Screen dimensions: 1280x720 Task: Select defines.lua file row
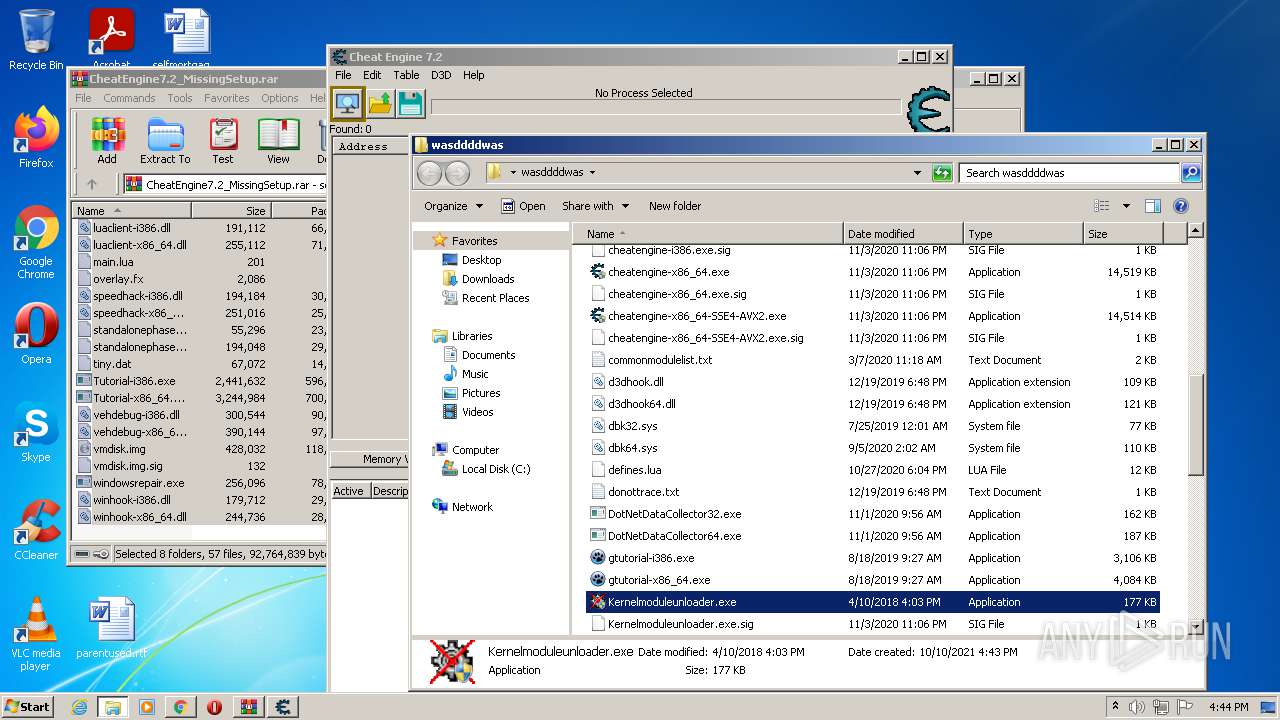pyautogui.click(x=873, y=470)
